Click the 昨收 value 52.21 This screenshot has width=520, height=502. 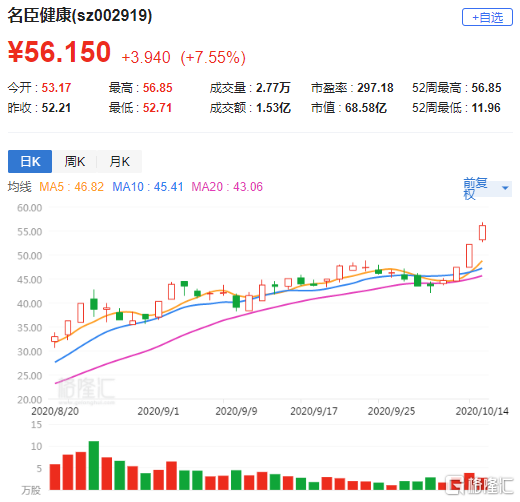(x=56, y=108)
